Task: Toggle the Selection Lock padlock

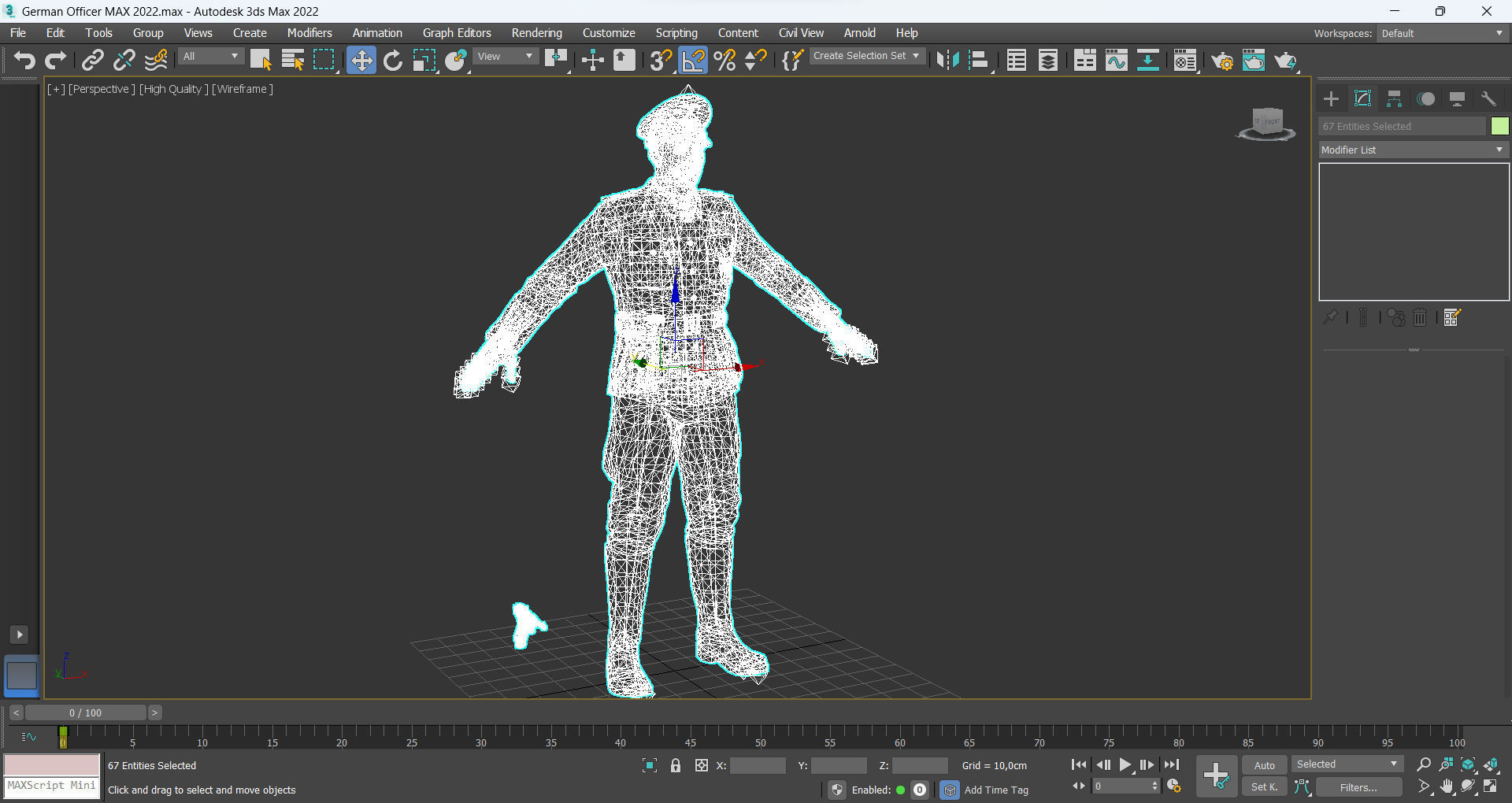Action: 676,765
